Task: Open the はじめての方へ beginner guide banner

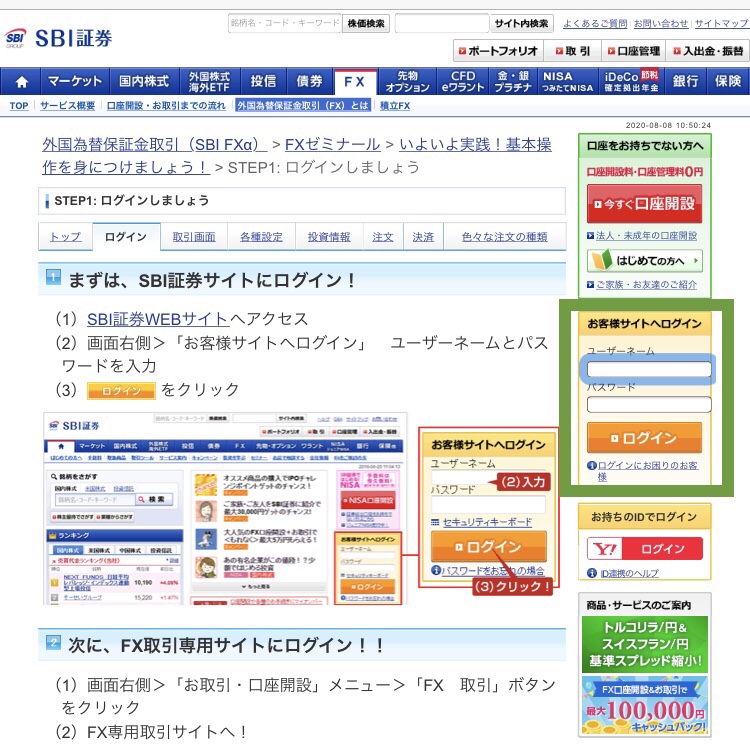Action: pos(645,261)
